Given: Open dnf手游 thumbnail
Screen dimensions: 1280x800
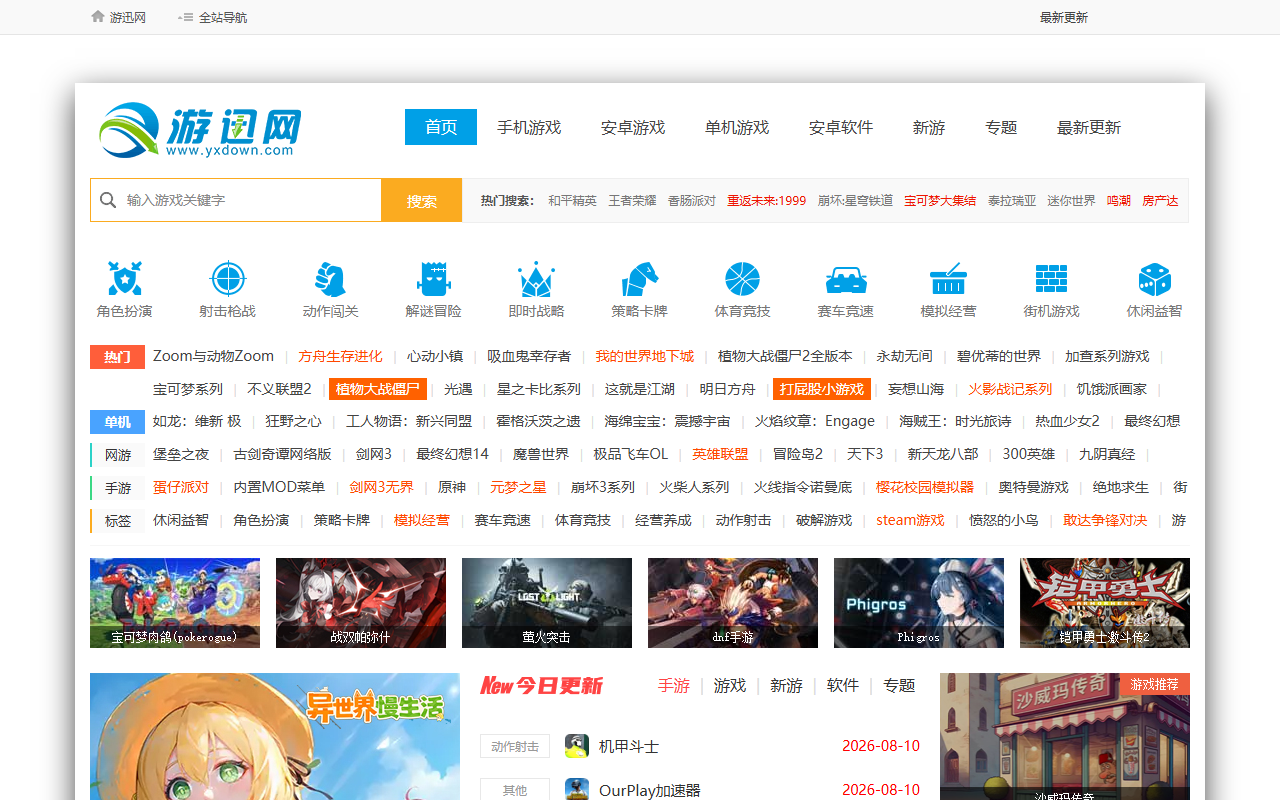Looking at the screenshot, I should click(x=733, y=603).
